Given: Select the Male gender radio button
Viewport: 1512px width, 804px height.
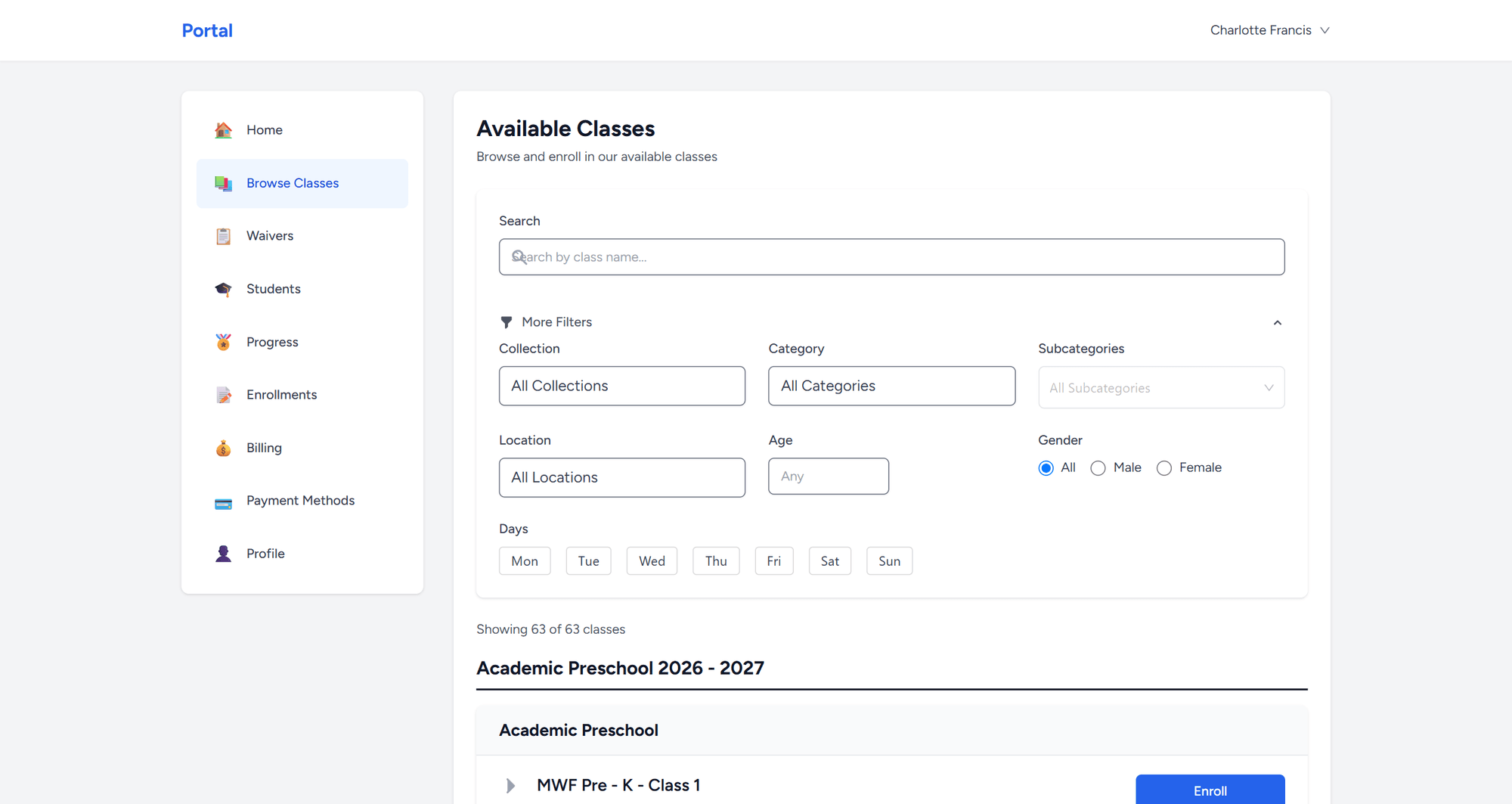Looking at the screenshot, I should pyautogui.click(x=1098, y=468).
